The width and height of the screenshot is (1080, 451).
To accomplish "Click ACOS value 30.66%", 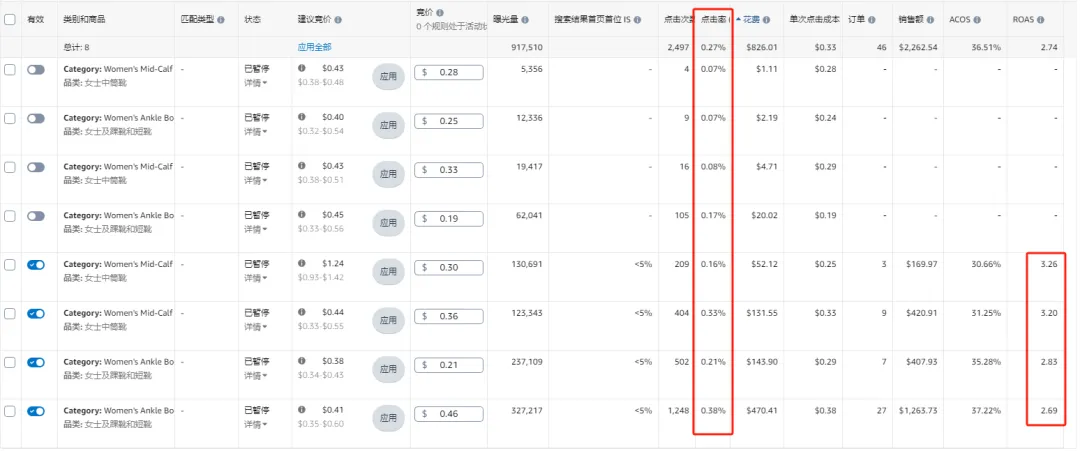I will 986,264.
